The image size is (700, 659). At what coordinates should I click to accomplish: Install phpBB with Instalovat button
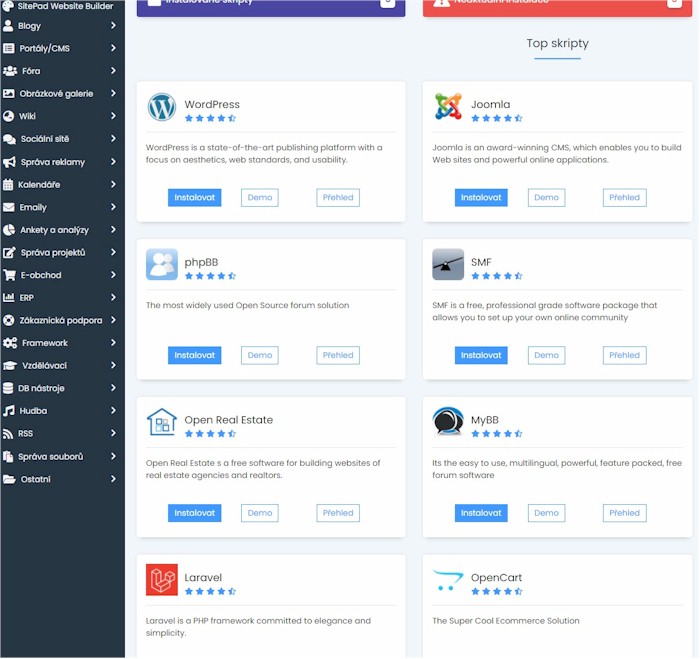click(195, 355)
